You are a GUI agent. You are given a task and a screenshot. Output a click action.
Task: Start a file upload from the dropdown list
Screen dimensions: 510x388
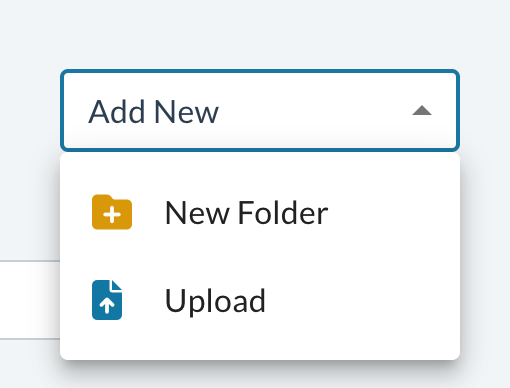(260, 300)
